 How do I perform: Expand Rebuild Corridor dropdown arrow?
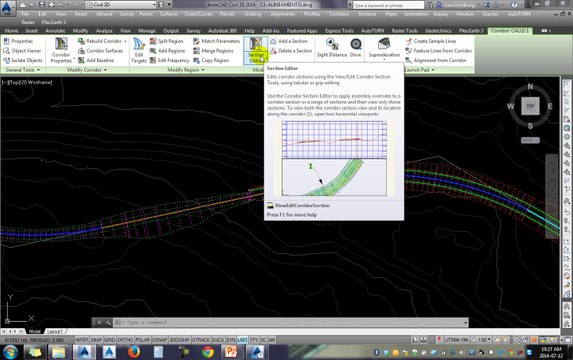(x=125, y=41)
